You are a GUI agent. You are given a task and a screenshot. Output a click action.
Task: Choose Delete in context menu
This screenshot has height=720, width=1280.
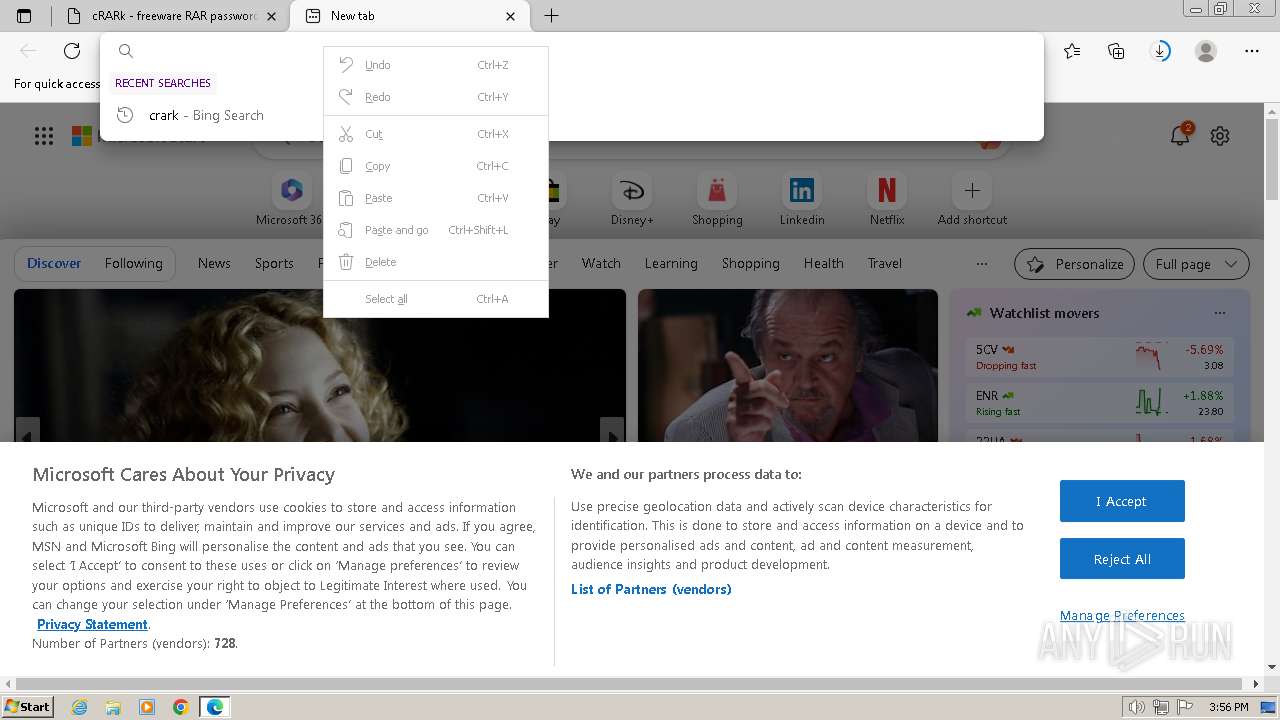coord(436,262)
